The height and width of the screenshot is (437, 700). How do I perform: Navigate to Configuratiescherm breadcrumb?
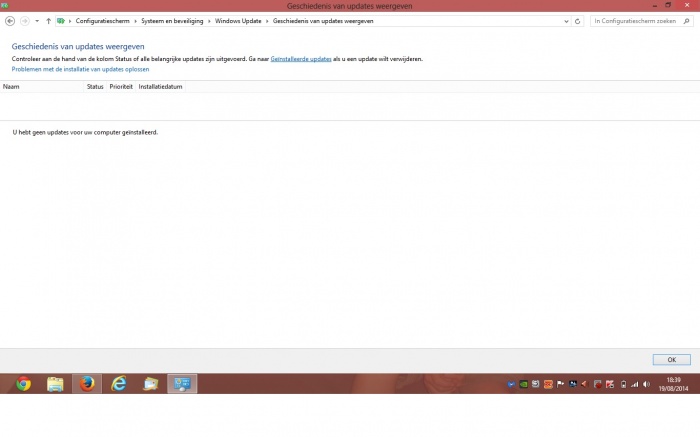point(103,21)
